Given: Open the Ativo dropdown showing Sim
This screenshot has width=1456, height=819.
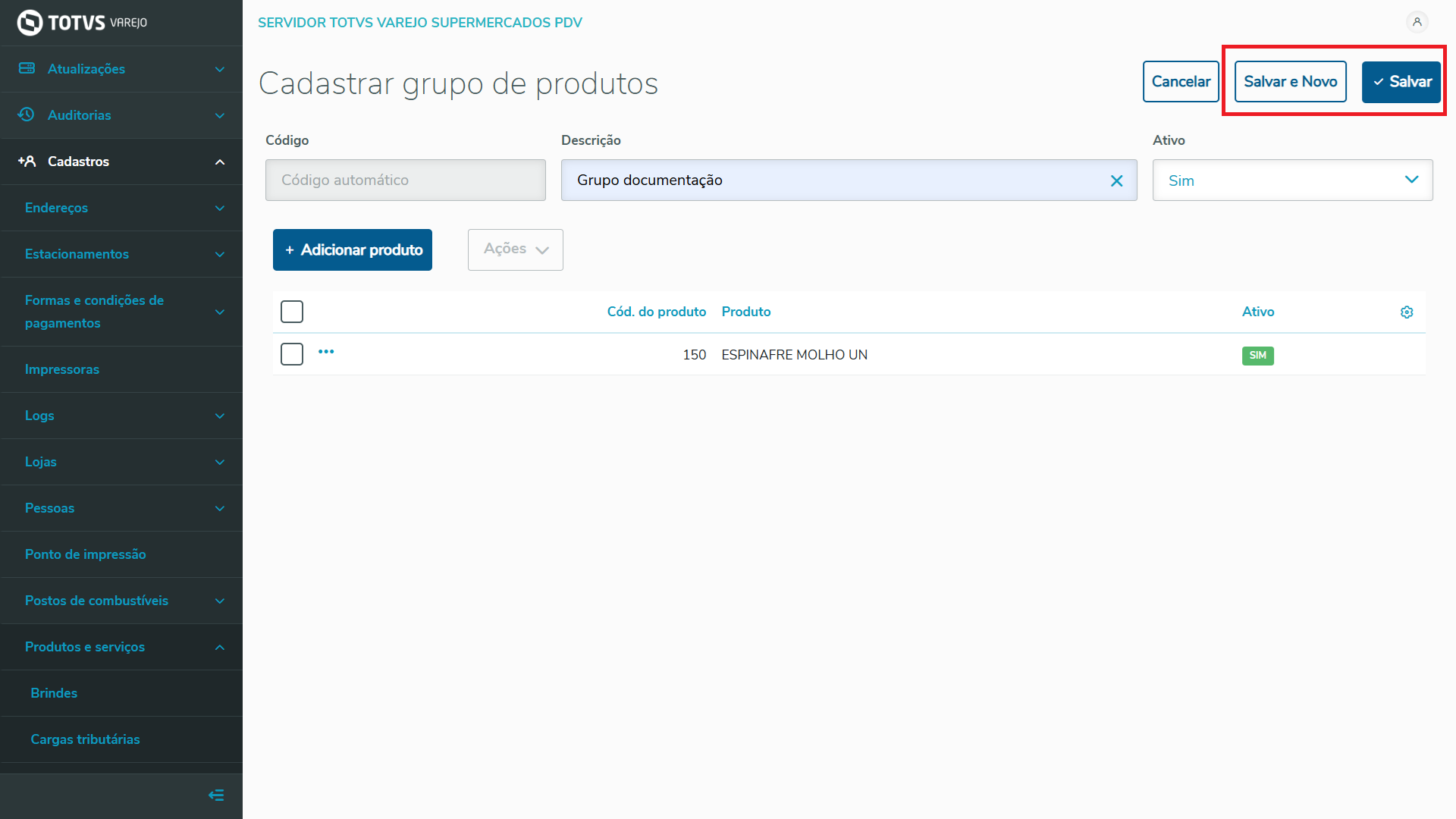Looking at the screenshot, I should tap(1292, 180).
